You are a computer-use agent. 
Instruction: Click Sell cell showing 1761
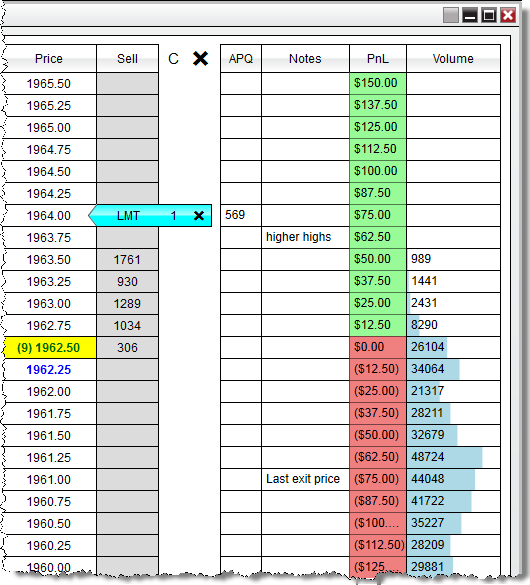coord(128,260)
